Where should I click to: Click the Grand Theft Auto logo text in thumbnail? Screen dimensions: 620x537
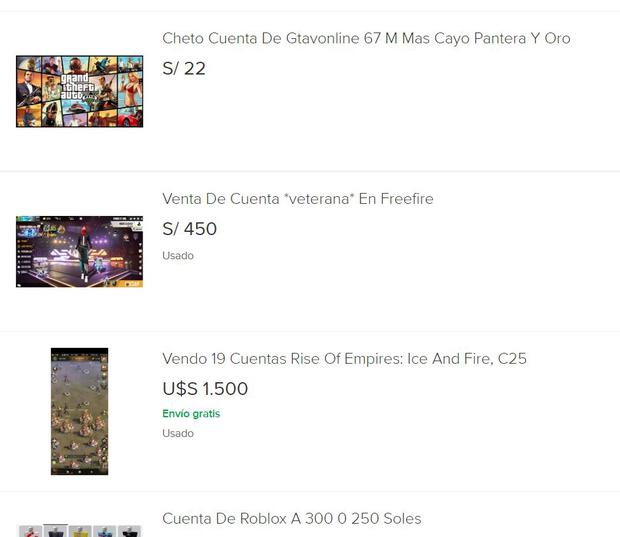point(78,87)
